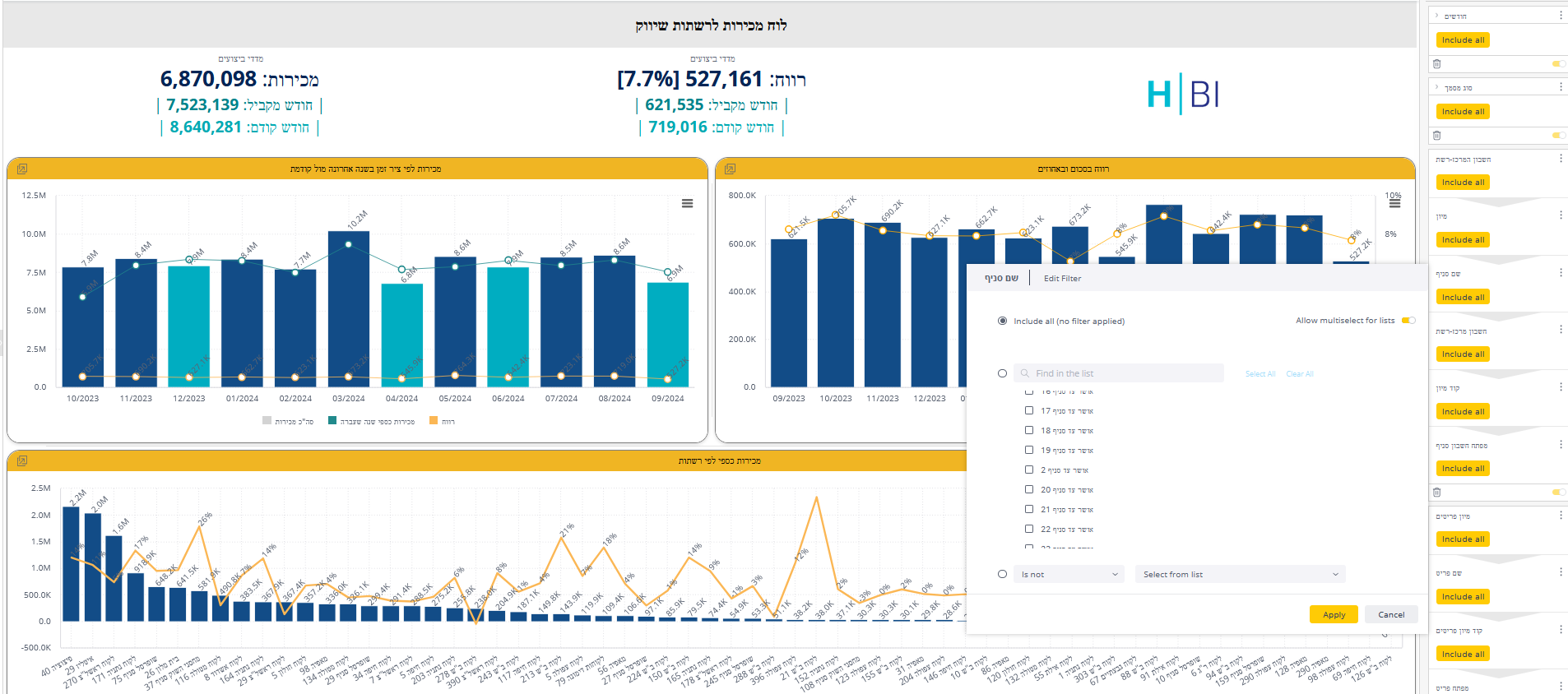Image resolution: width=1568 pixels, height=694 pixels.
Task: Click widget icon on profit chart header
Action: pyautogui.click(x=730, y=169)
